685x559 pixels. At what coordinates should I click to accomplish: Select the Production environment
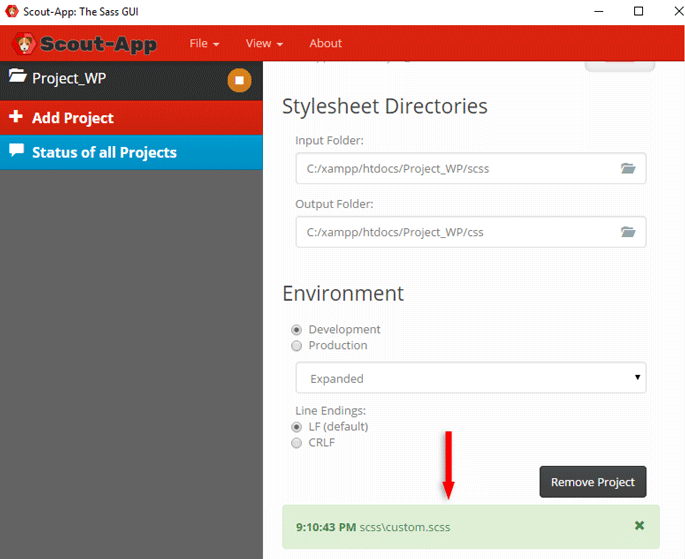tap(297, 346)
